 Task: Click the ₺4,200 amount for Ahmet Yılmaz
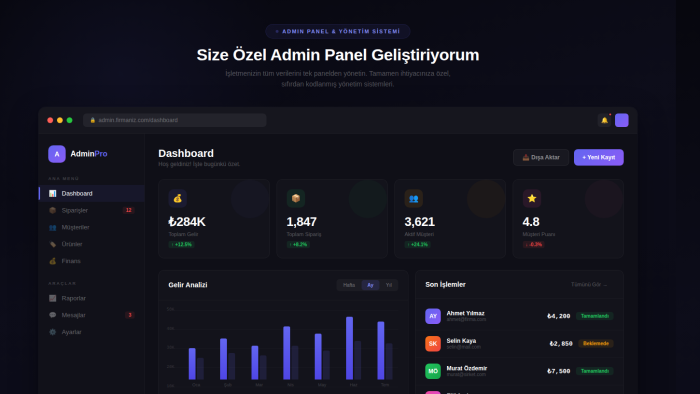coord(558,316)
